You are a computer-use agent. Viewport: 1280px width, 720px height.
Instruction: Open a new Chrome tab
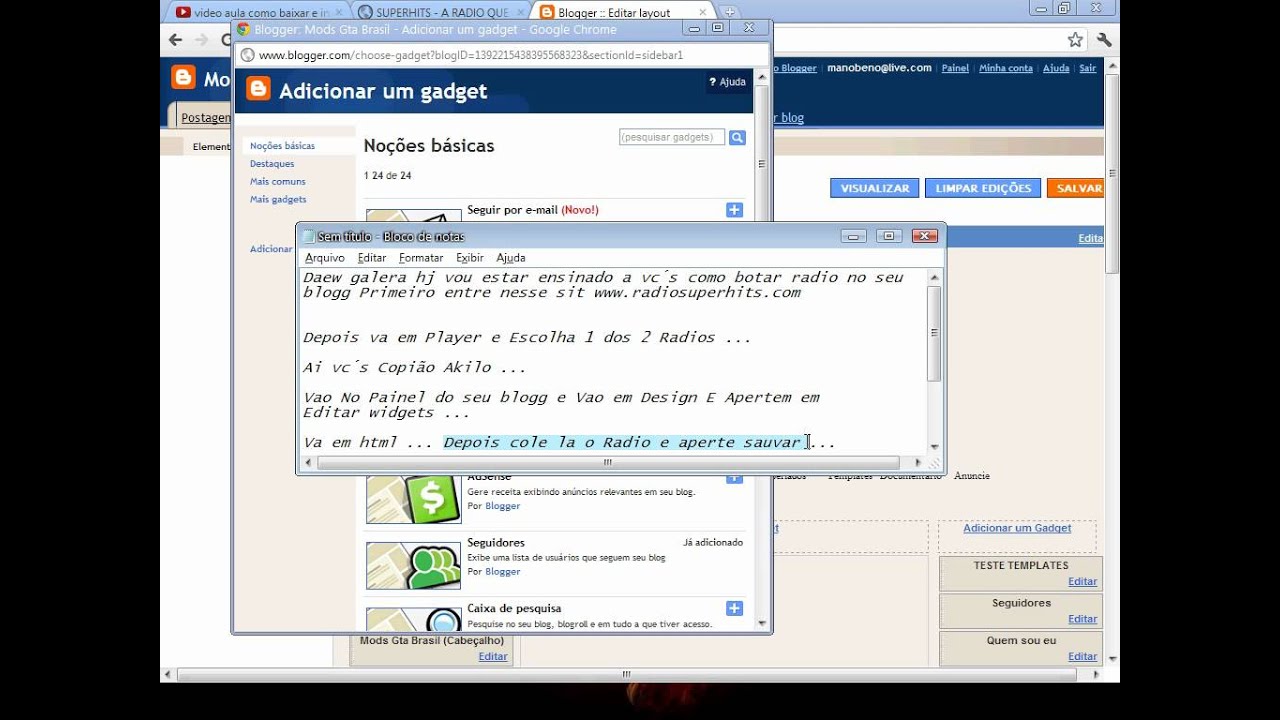tap(730, 12)
